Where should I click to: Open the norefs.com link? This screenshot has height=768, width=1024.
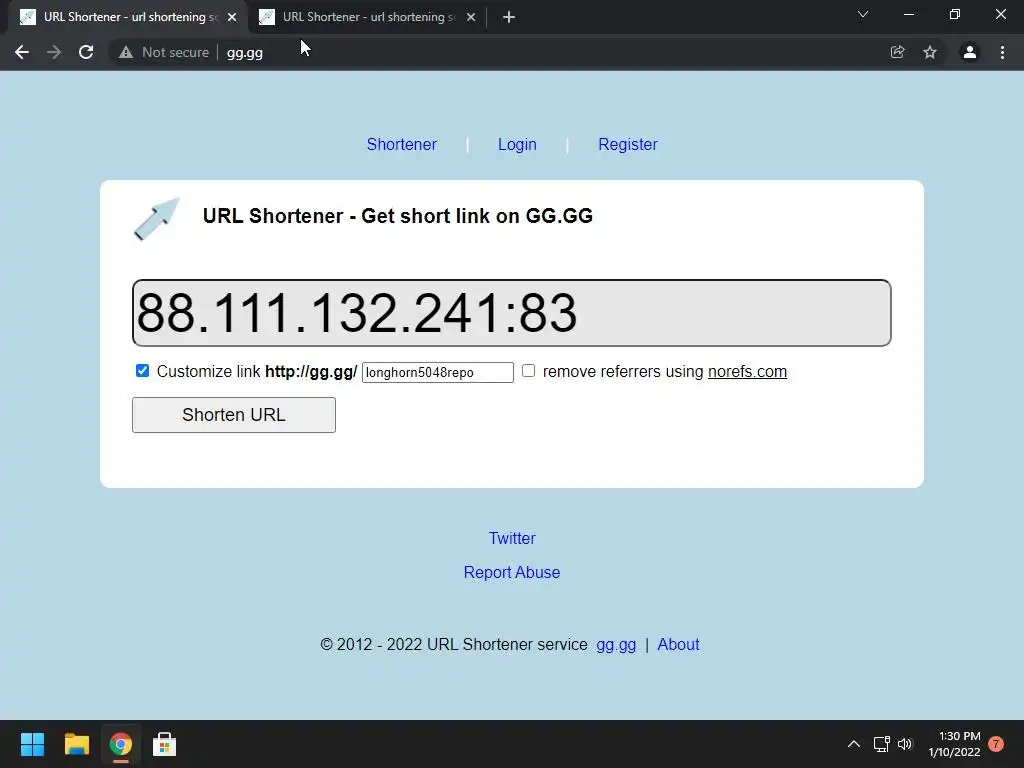coord(747,372)
